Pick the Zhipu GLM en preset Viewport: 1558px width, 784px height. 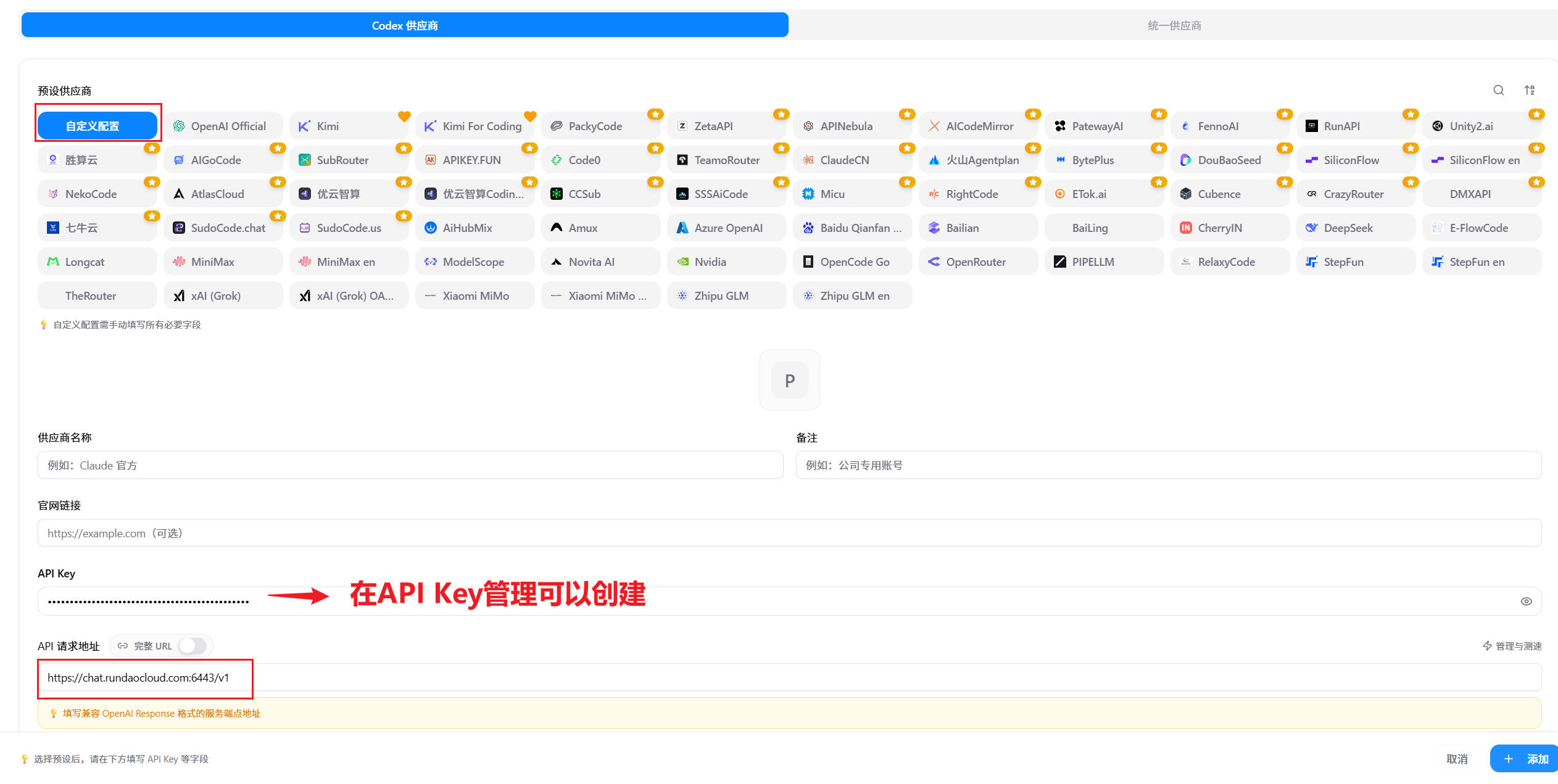pyautogui.click(x=853, y=295)
